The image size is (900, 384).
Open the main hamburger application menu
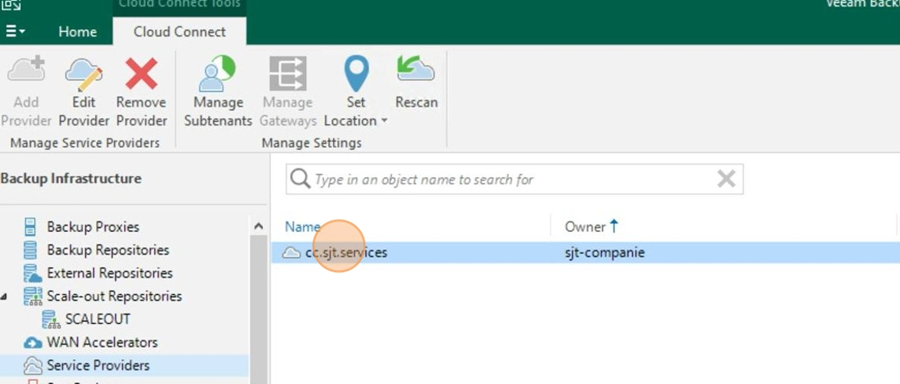tap(15, 32)
